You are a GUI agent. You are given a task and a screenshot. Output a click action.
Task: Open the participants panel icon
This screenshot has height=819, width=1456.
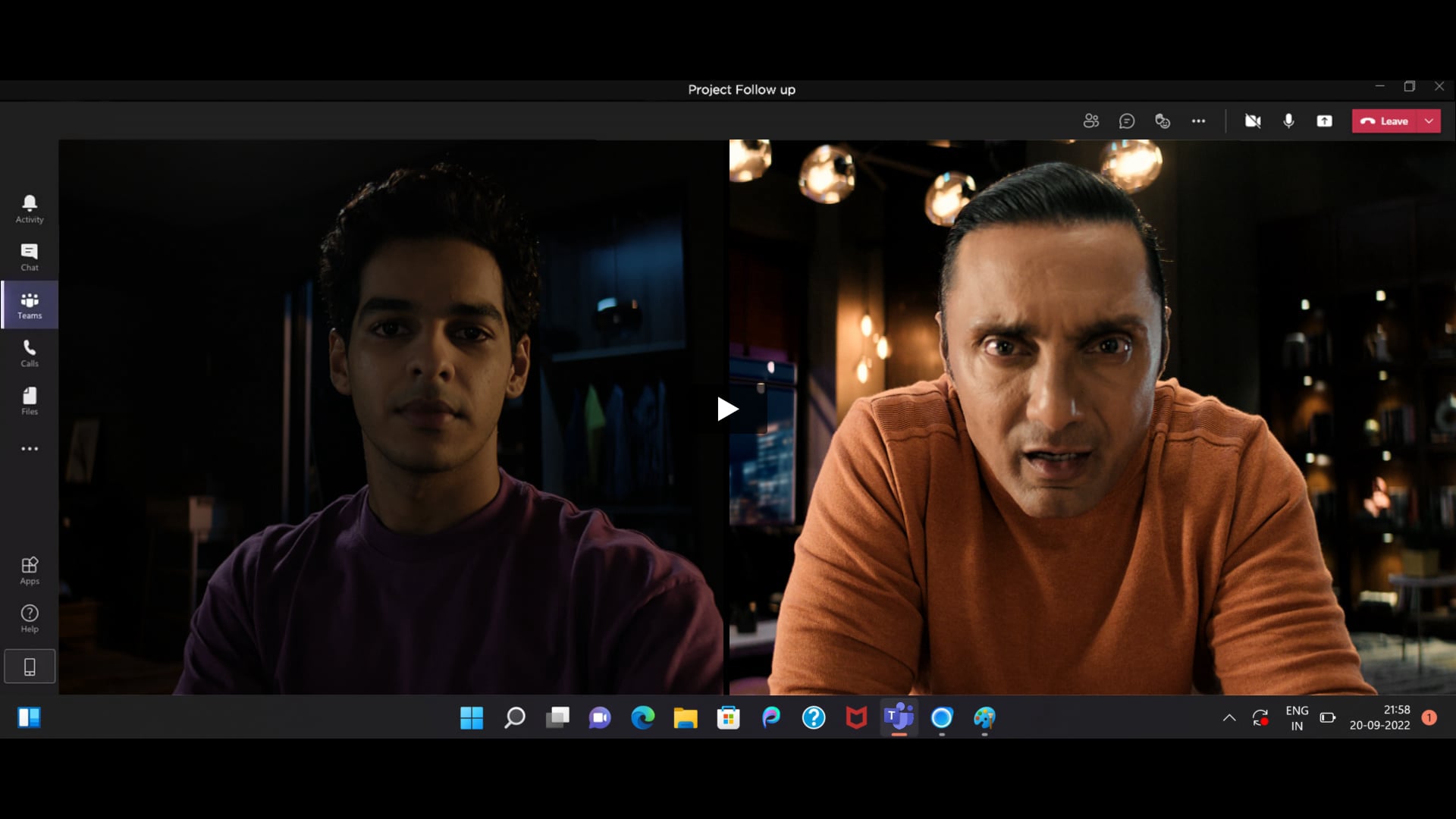click(x=1090, y=121)
